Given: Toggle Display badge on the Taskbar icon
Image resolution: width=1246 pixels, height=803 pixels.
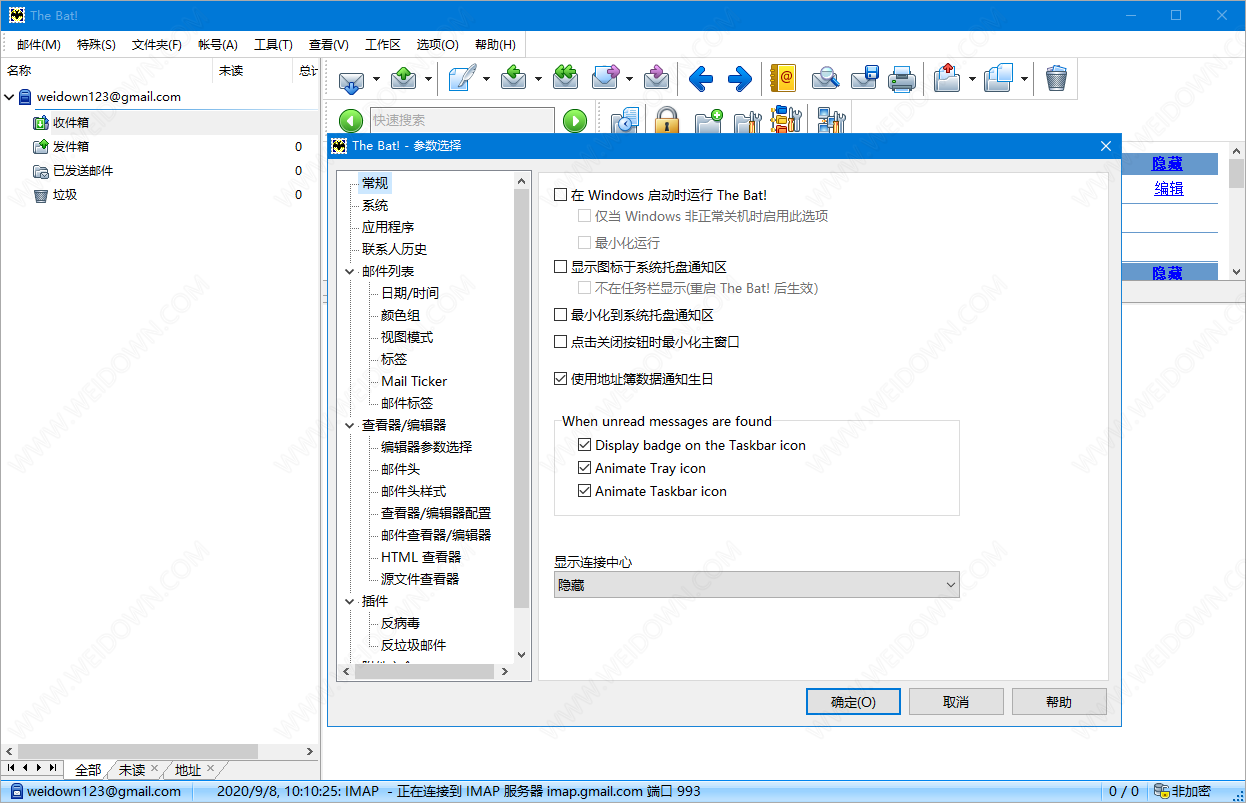Looking at the screenshot, I should click(586, 445).
